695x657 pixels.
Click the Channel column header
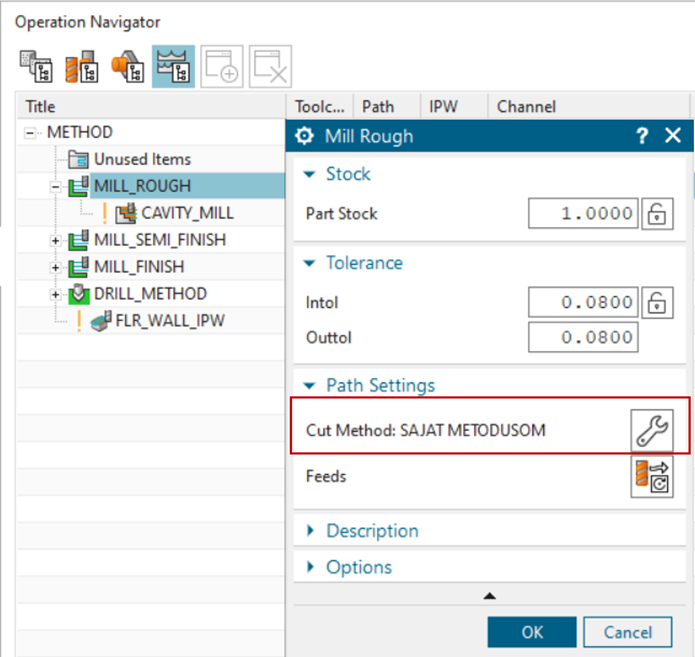tap(526, 106)
